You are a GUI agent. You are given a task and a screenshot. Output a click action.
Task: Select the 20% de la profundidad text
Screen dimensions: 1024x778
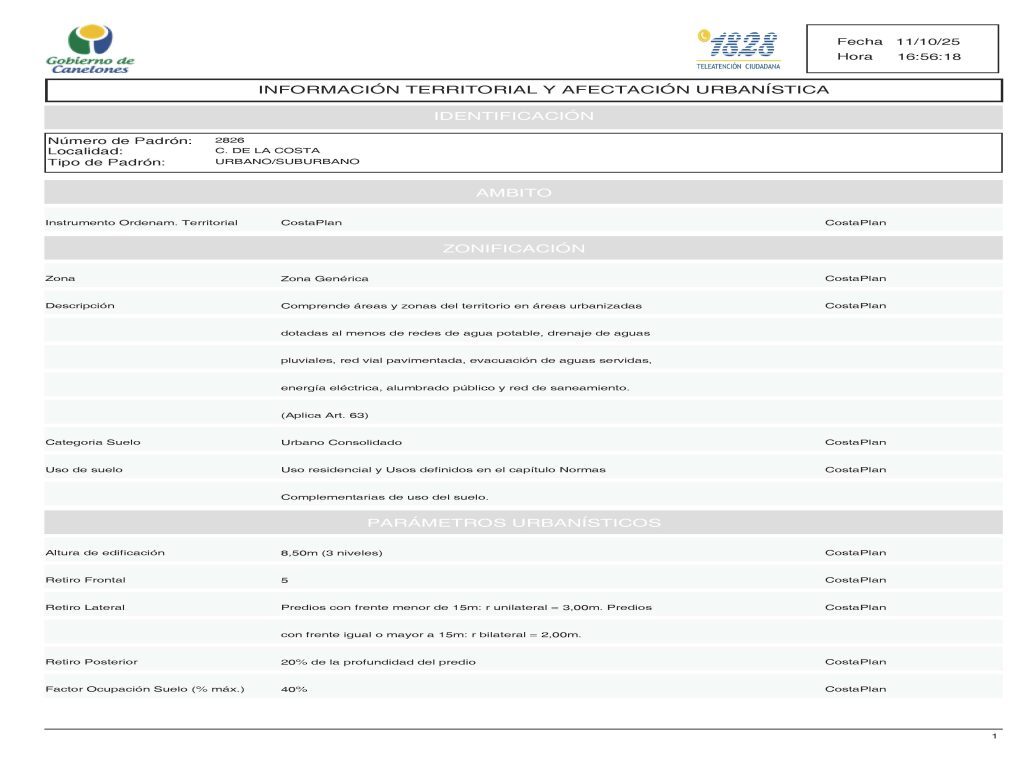tap(378, 662)
